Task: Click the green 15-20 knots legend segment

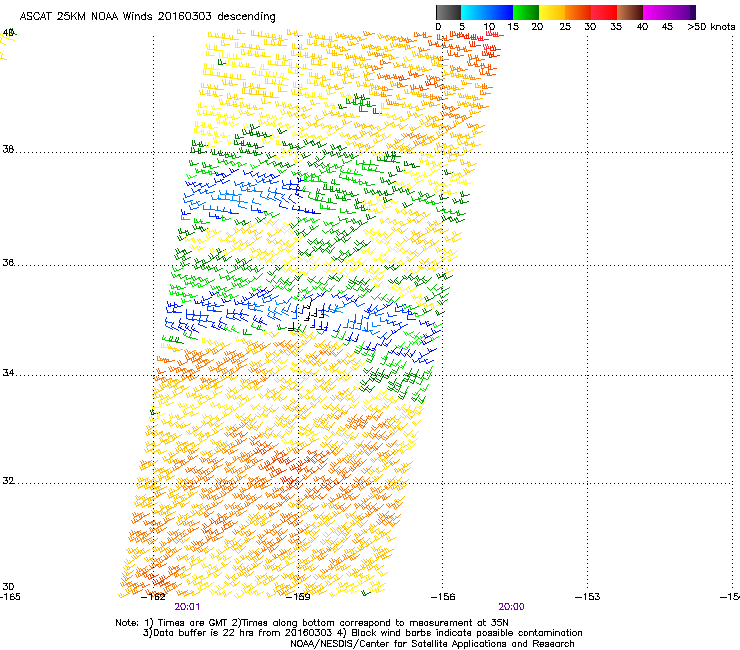Action: [526, 12]
